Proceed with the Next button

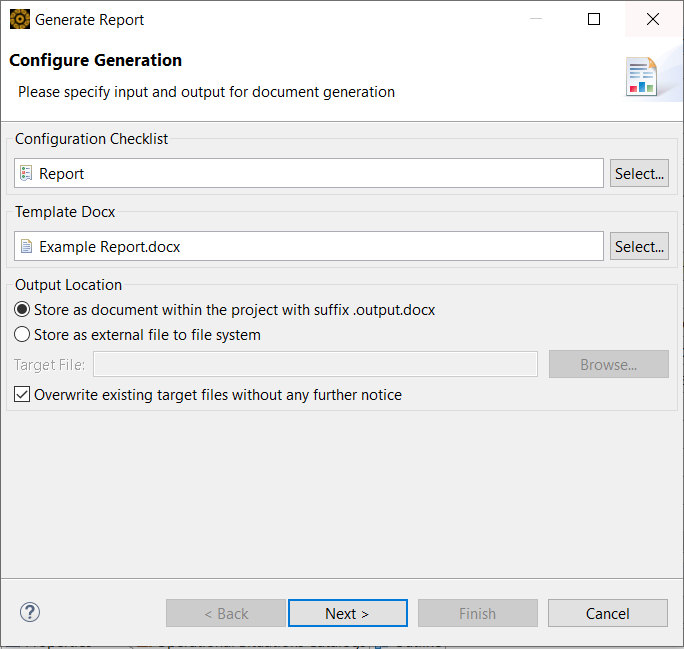347,613
